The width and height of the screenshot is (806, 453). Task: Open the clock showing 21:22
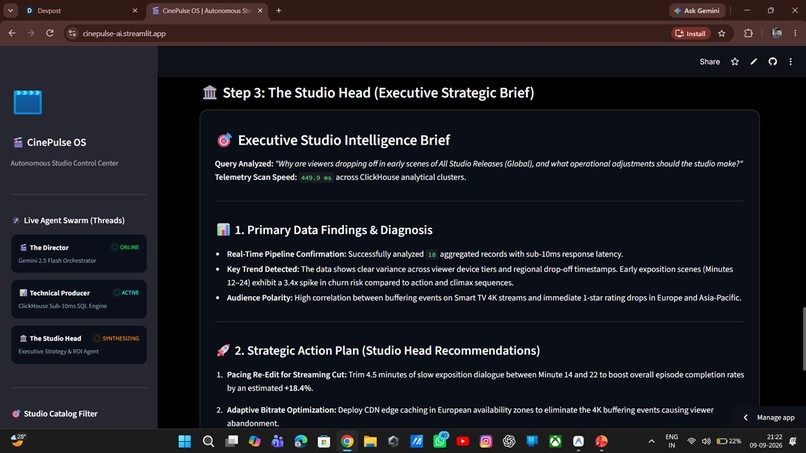click(765, 441)
